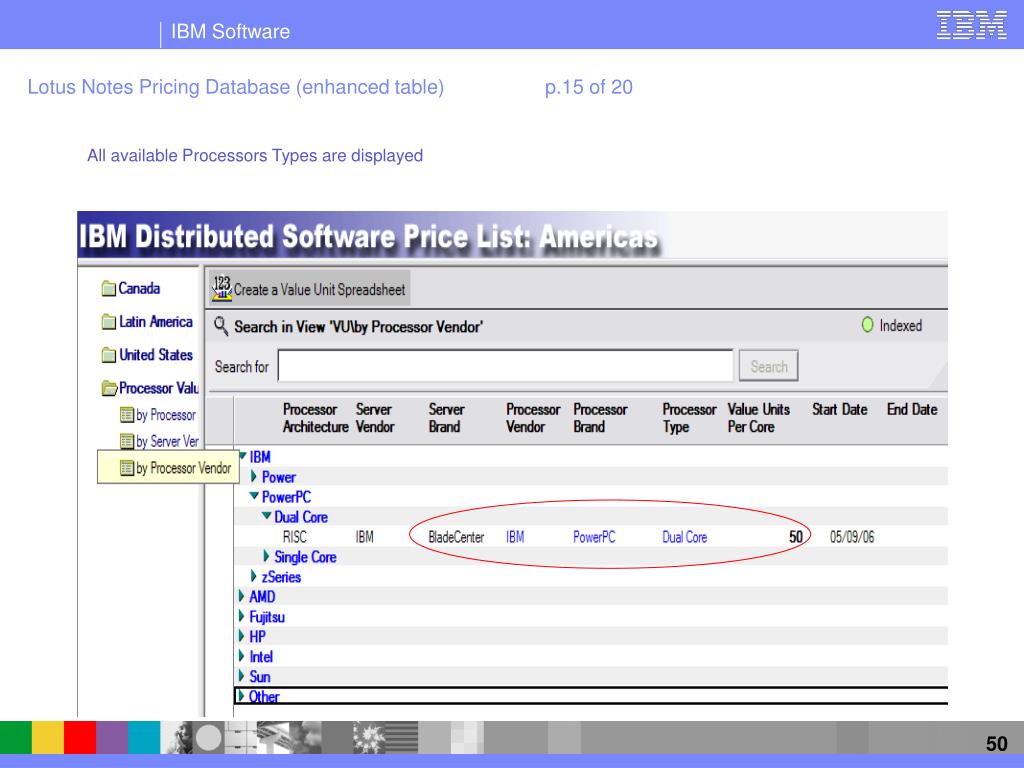This screenshot has height=768, width=1024.
Task: Sort by End Date column header
Action: point(912,409)
